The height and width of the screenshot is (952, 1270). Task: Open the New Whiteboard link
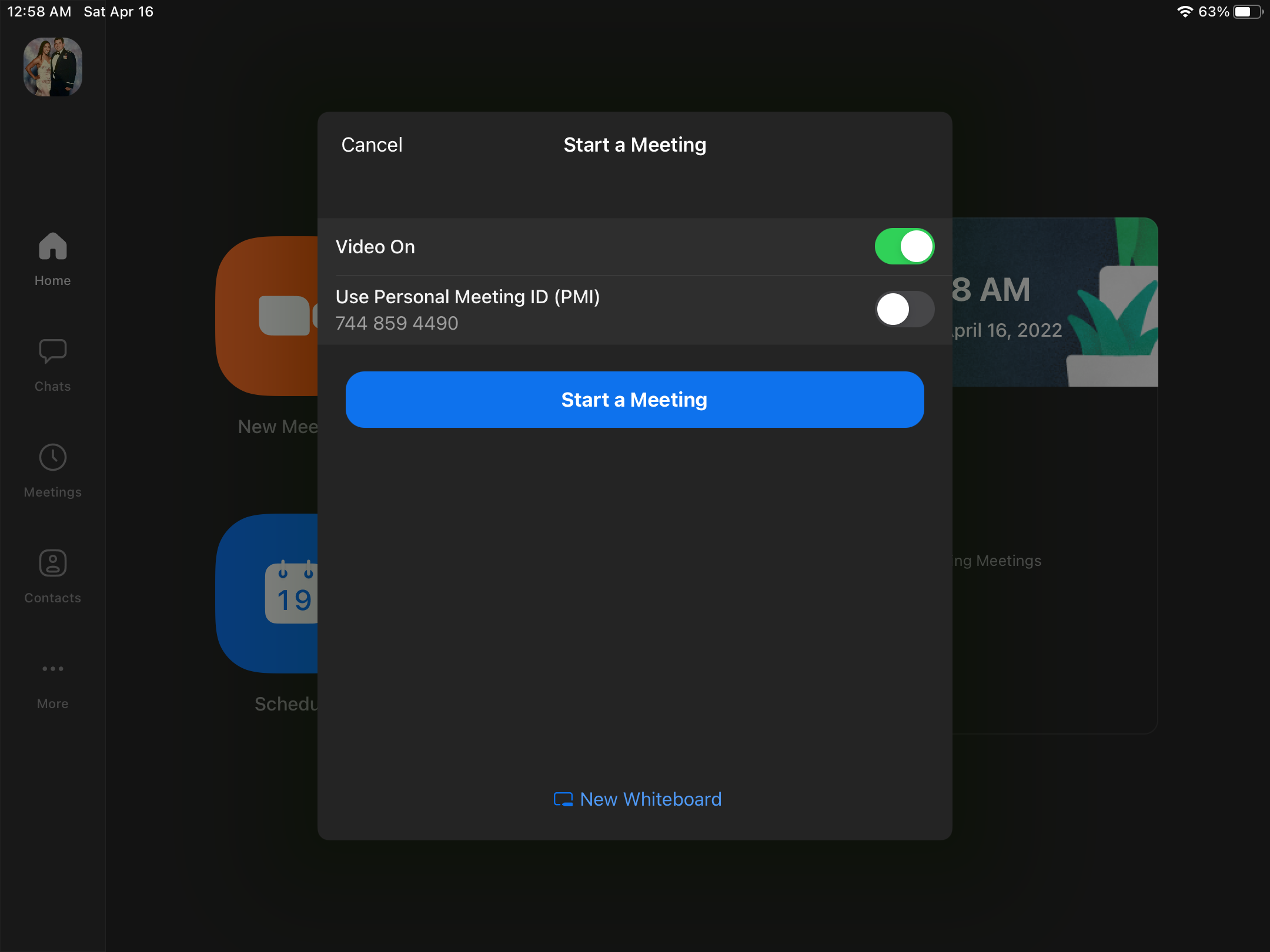[x=650, y=799]
